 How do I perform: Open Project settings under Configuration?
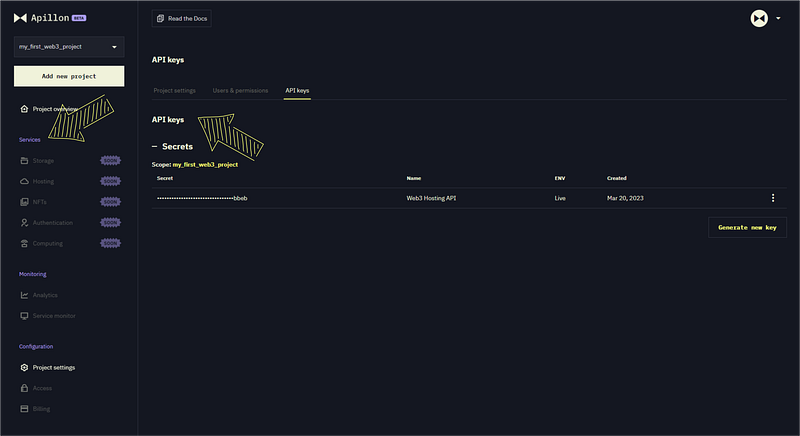tap(54, 368)
